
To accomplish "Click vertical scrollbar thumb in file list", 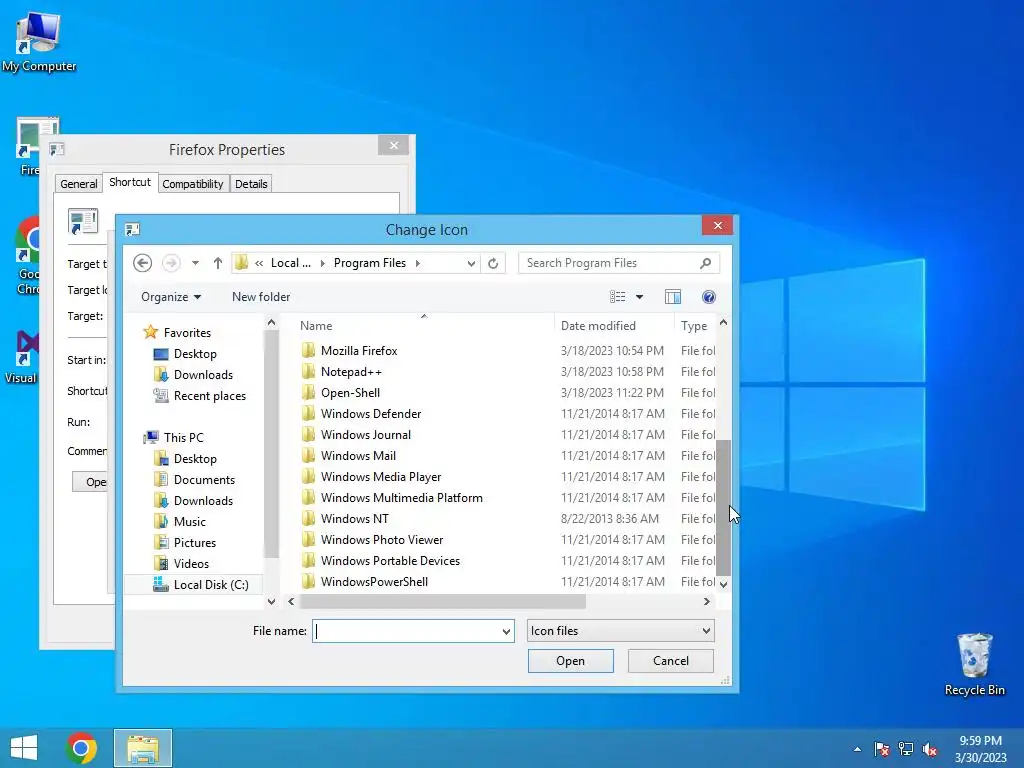I will pyautogui.click(x=723, y=507).
